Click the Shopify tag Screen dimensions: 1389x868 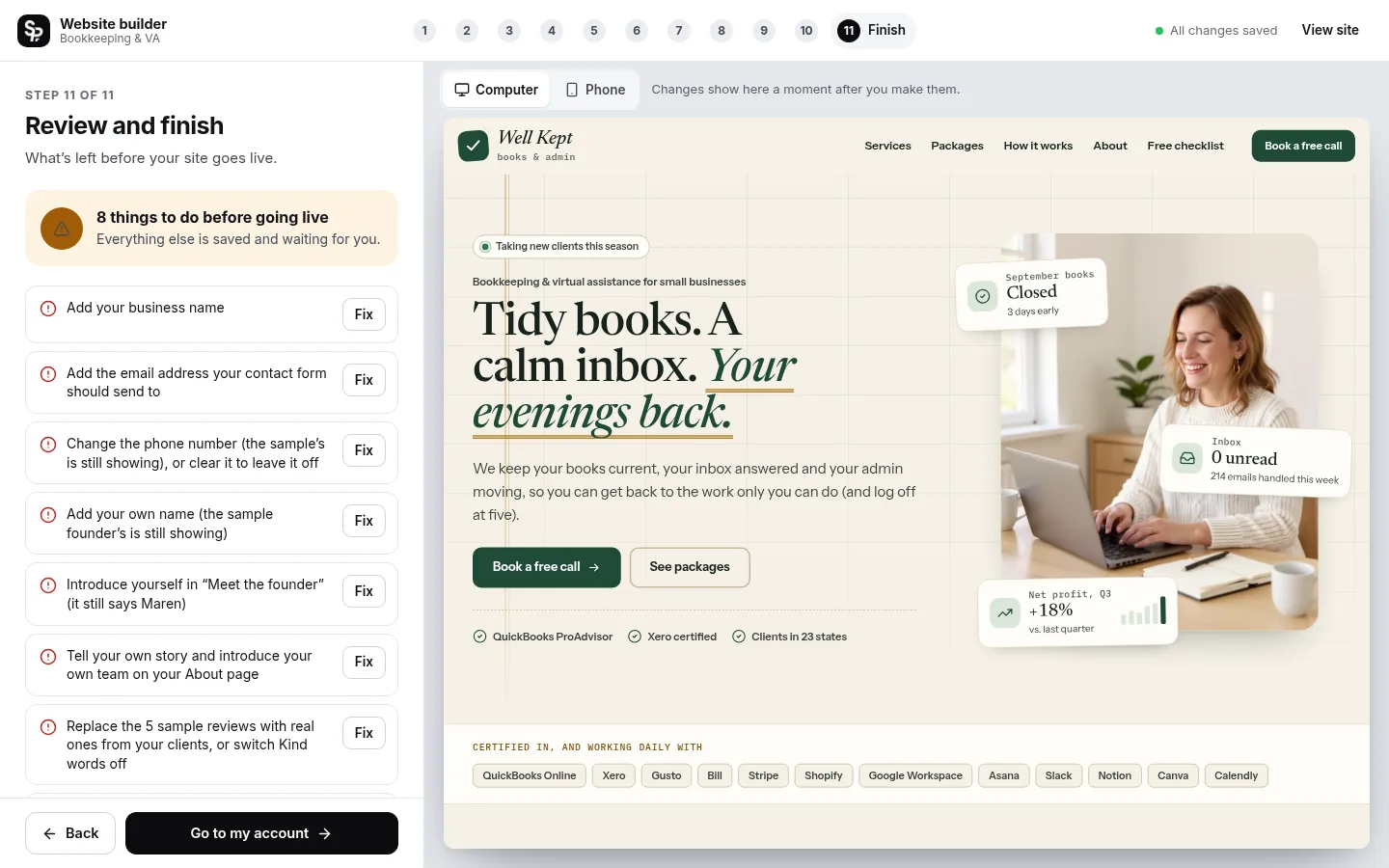coord(824,775)
